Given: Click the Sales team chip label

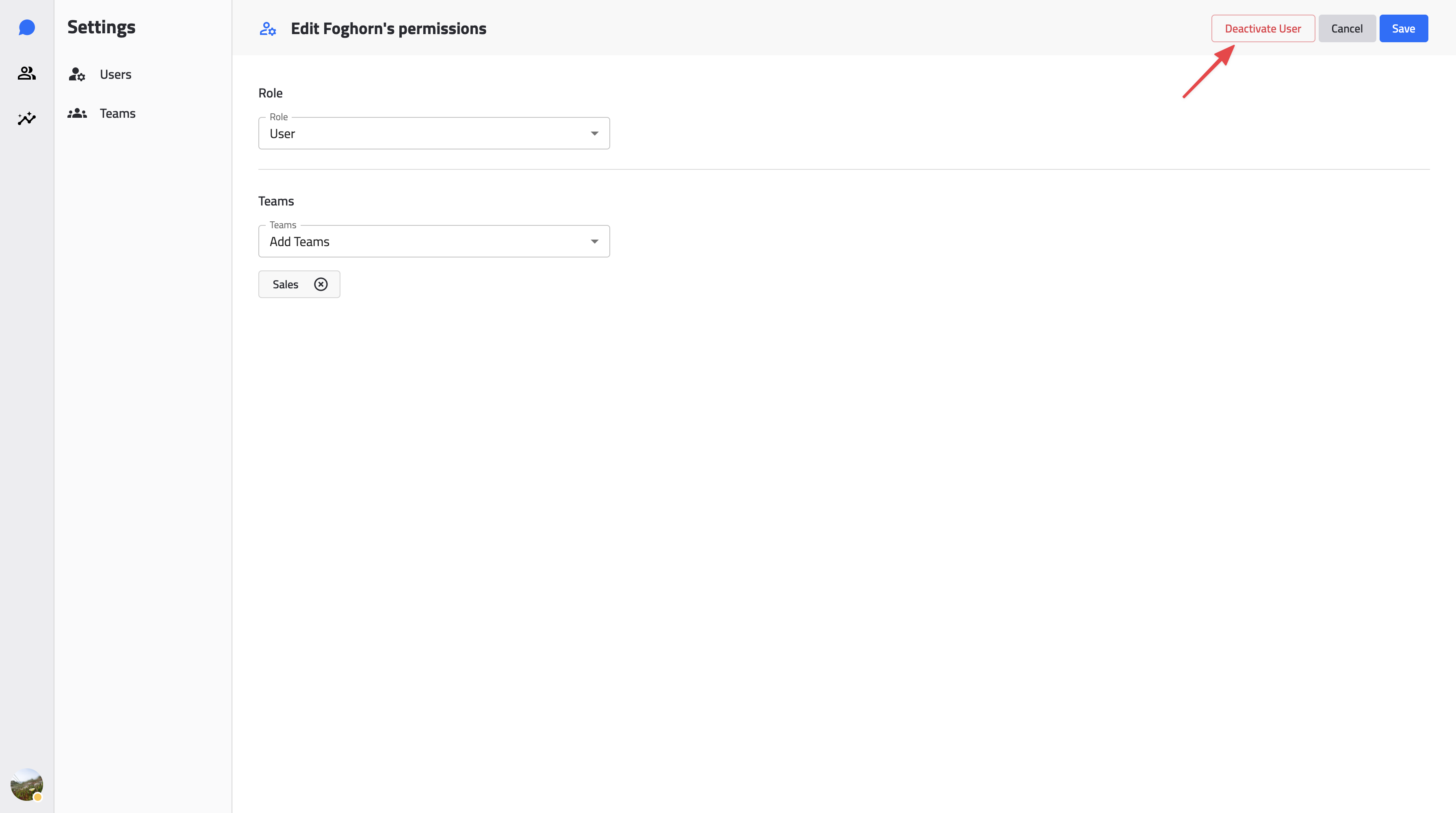Looking at the screenshot, I should 285,284.
